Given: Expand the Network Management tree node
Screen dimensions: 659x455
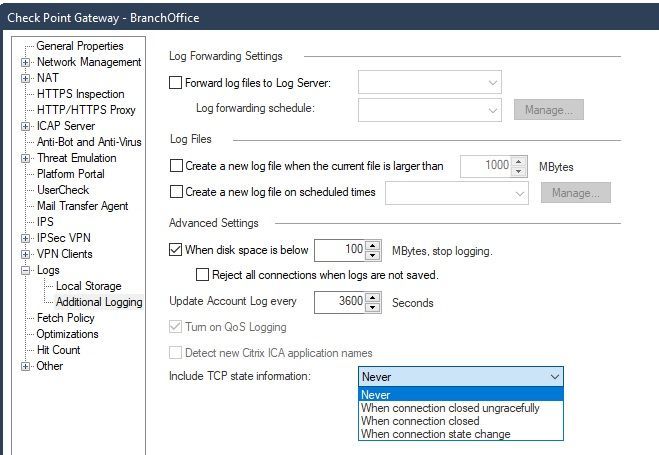Looking at the screenshot, I should click(25, 62).
